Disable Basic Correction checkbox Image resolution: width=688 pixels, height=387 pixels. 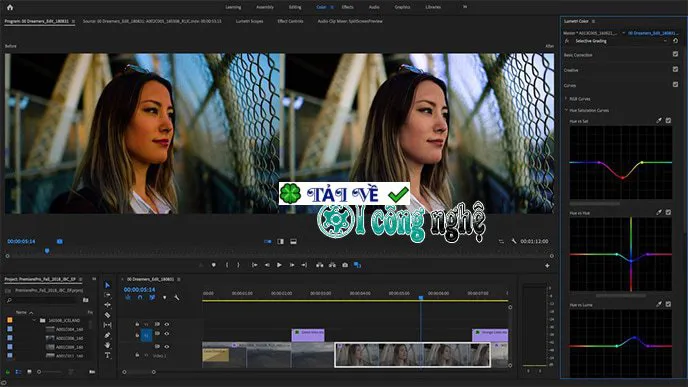(675, 54)
